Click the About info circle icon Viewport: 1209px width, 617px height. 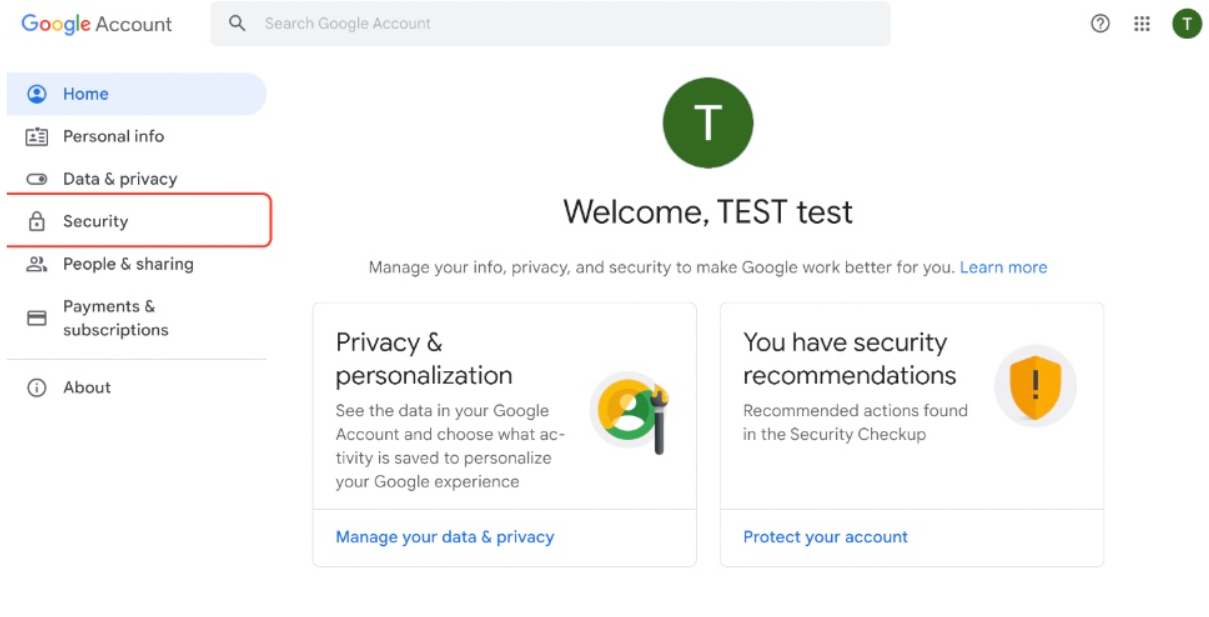[x=37, y=388]
